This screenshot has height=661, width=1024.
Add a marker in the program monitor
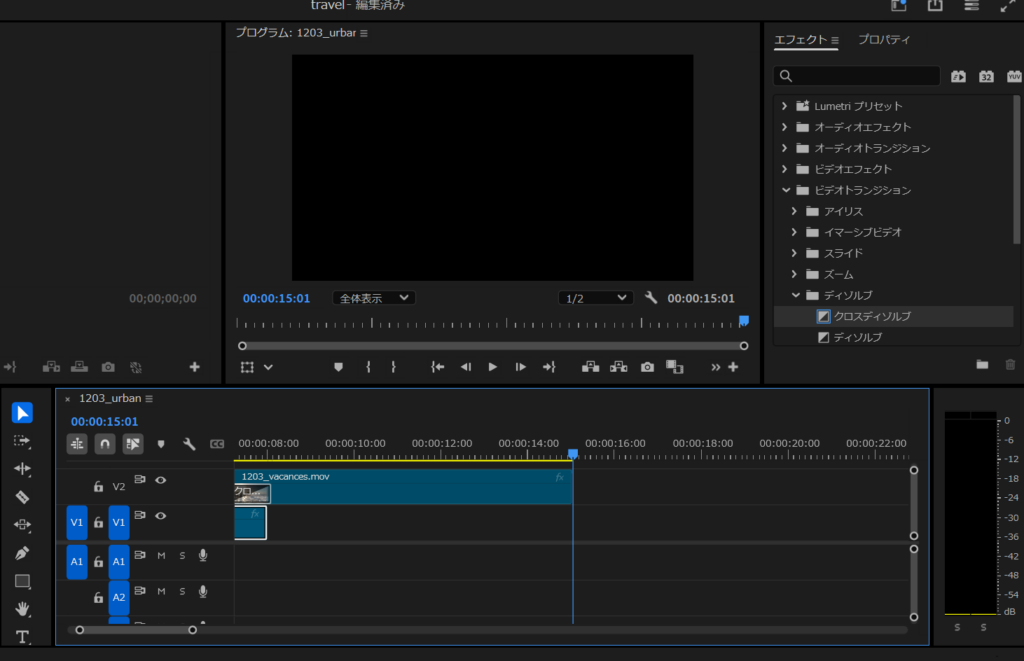pos(338,367)
